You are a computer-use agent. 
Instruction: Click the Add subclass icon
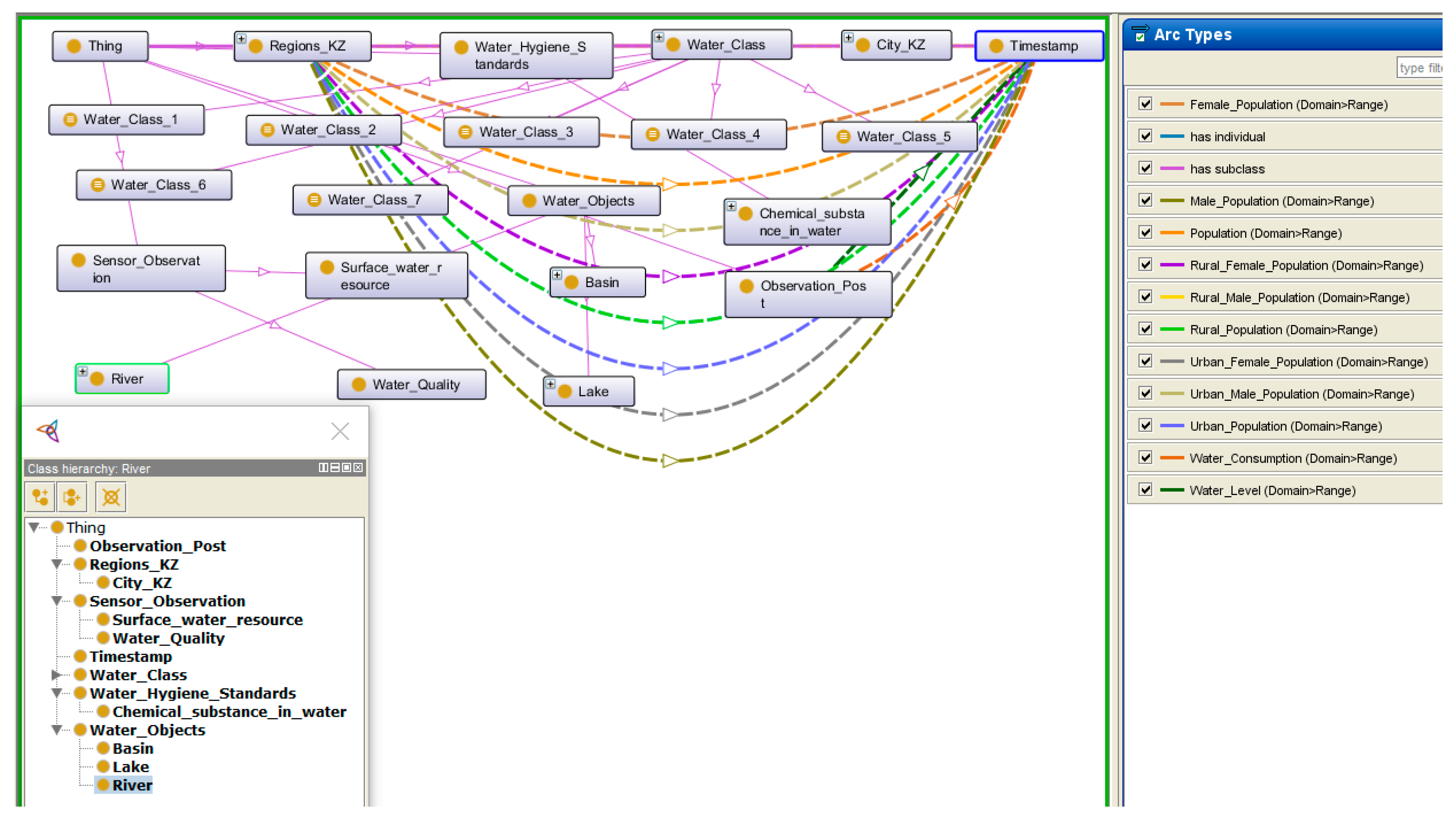tap(40, 497)
